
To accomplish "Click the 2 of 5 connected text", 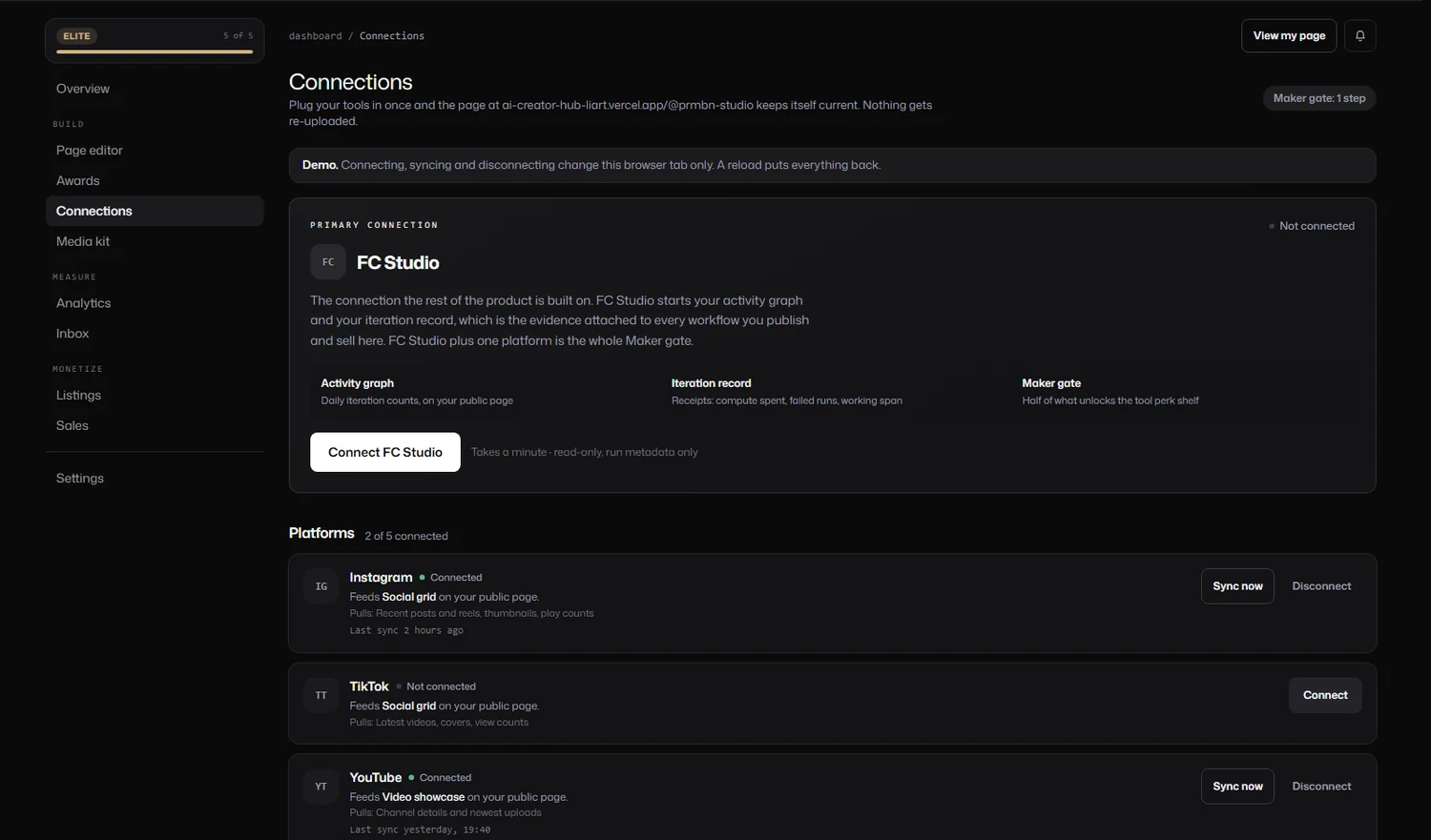I will (406, 536).
